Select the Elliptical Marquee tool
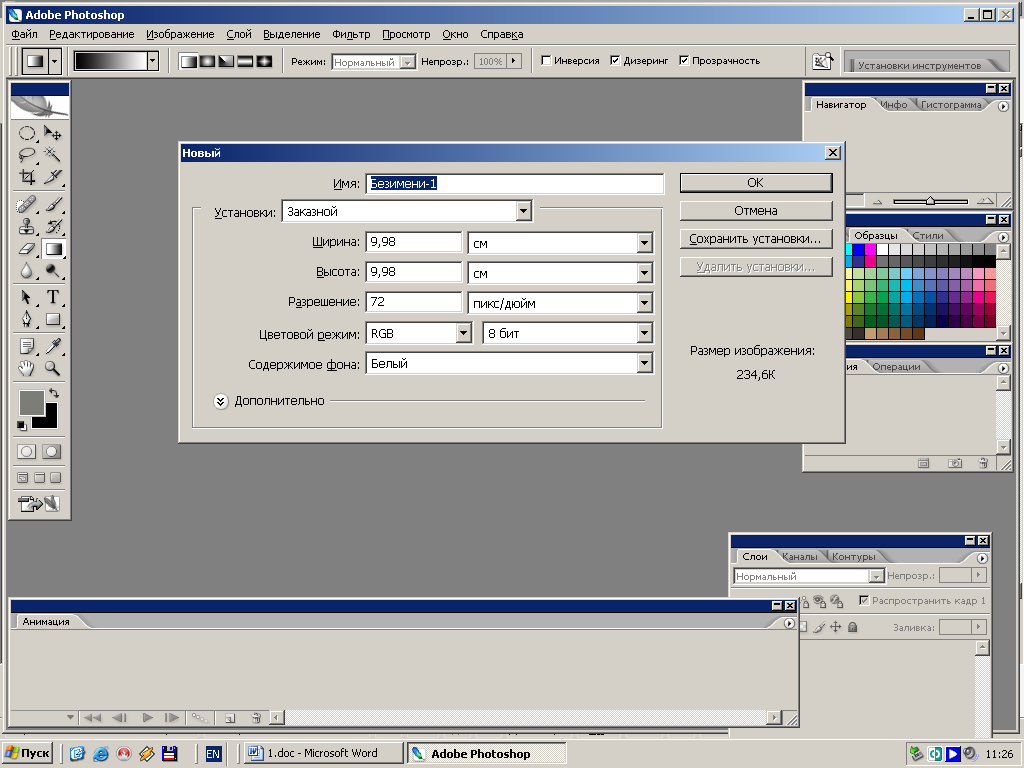Screen dimensions: 1024x768 [x=26, y=134]
